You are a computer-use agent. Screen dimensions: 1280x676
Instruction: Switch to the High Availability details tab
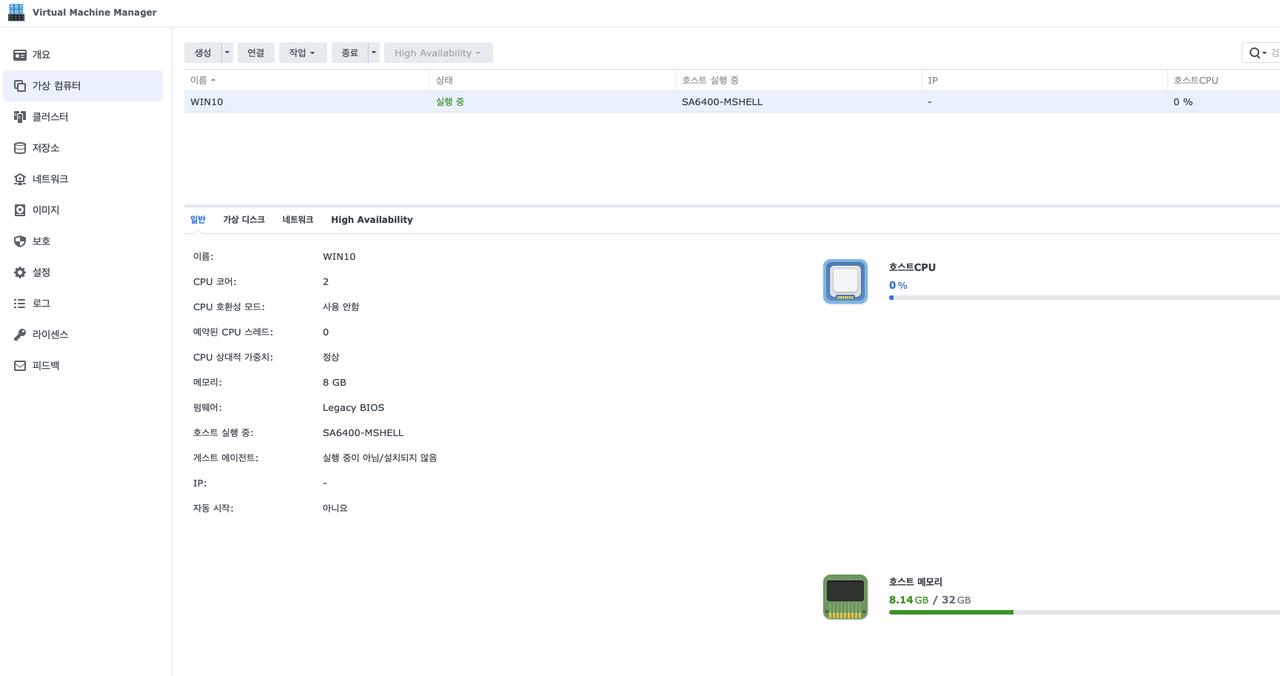[372, 220]
